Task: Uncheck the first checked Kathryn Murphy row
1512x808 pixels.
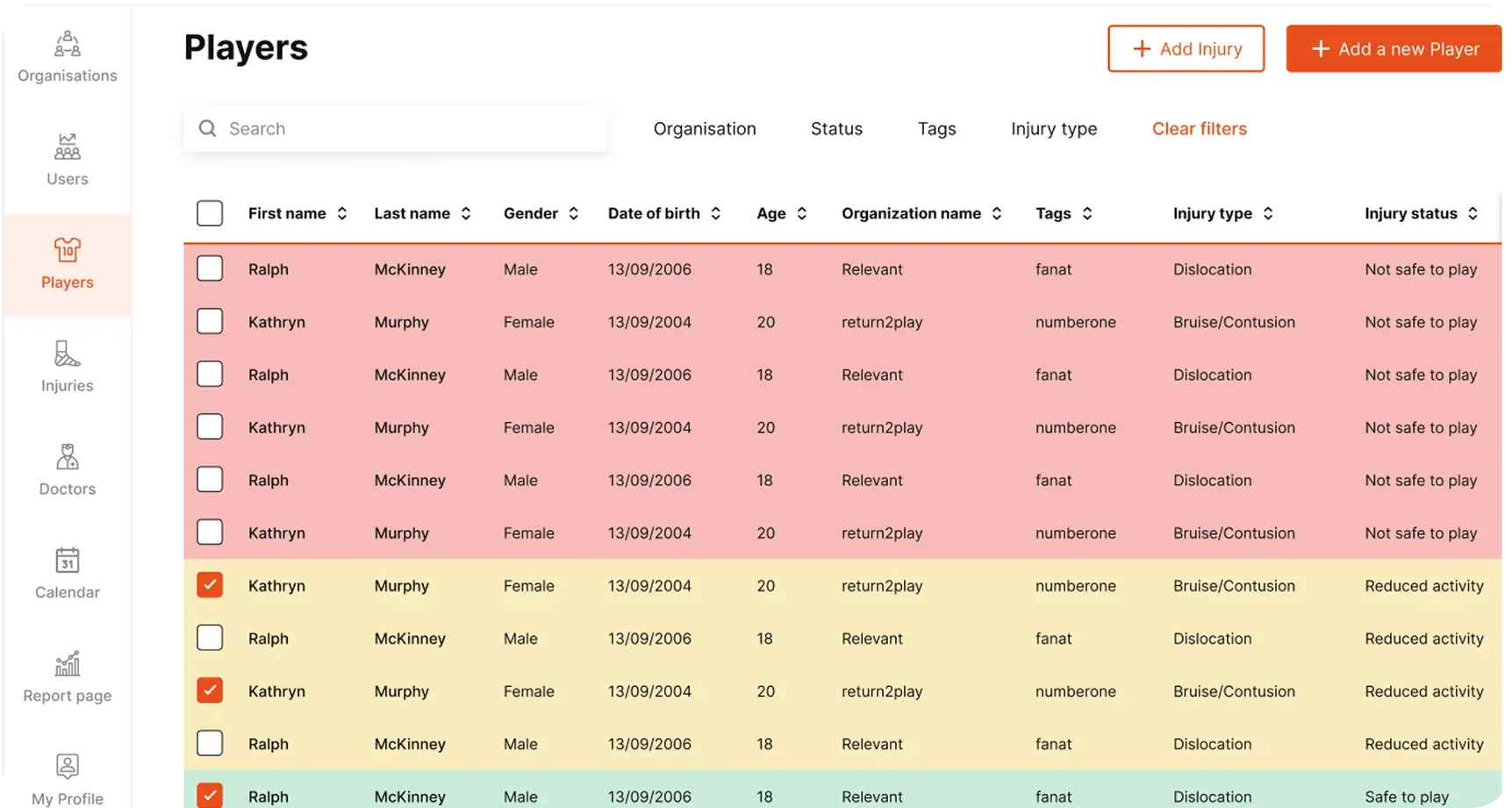Action: coord(210,585)
